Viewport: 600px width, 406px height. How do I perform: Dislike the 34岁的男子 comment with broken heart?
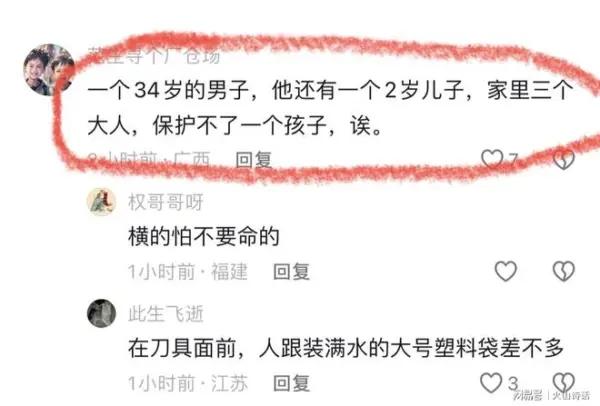(564, 159)
